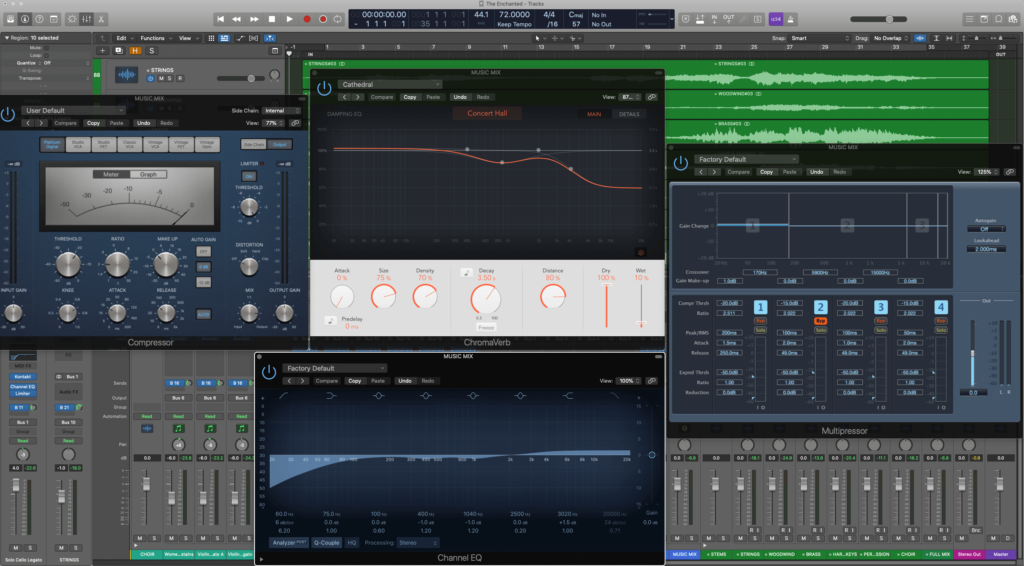
Task: Toggle Channel EQ low shelf band icon
Action: tap(331, 396)
